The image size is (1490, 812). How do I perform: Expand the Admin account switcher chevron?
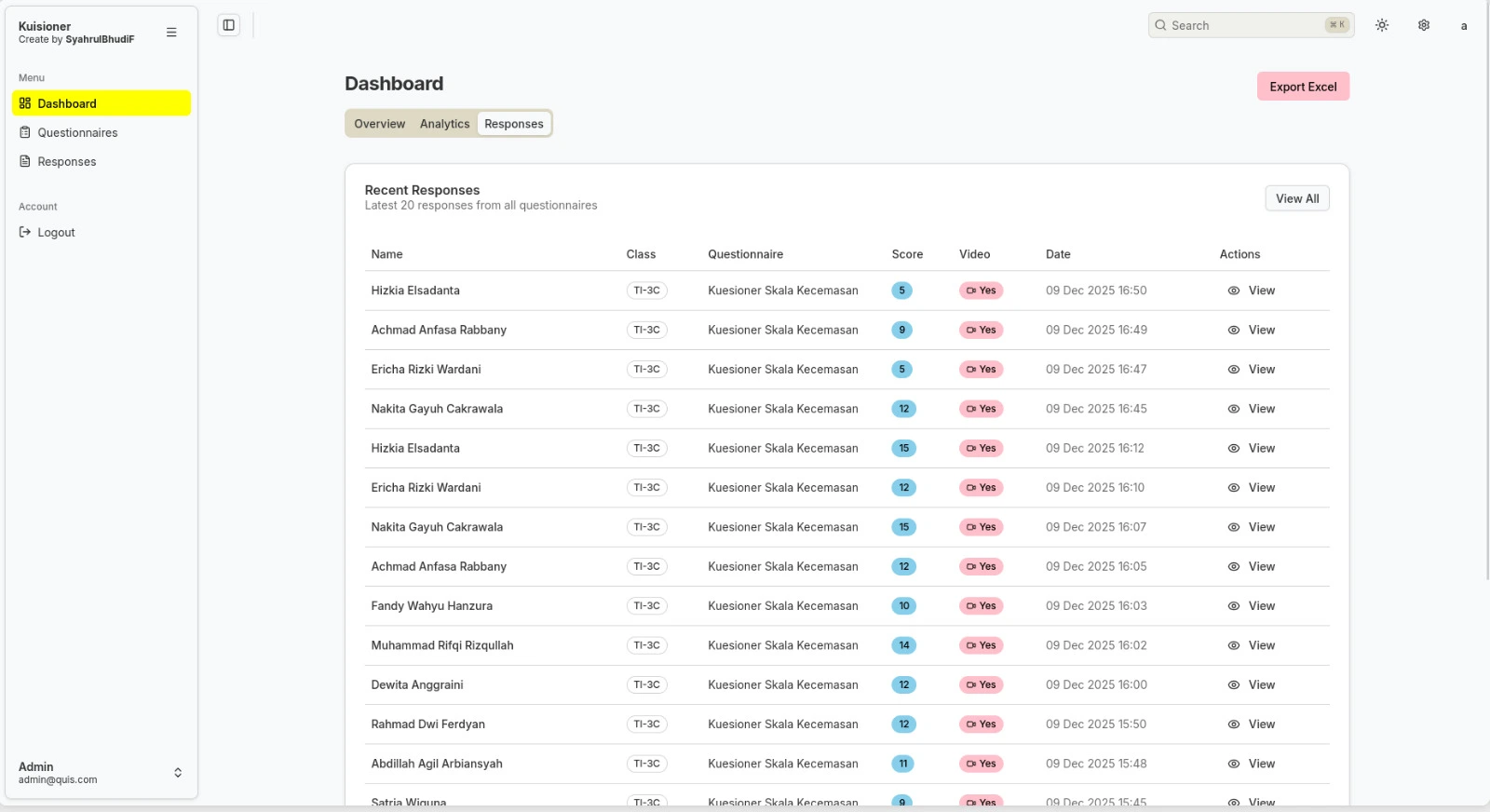tap(178, 773)
